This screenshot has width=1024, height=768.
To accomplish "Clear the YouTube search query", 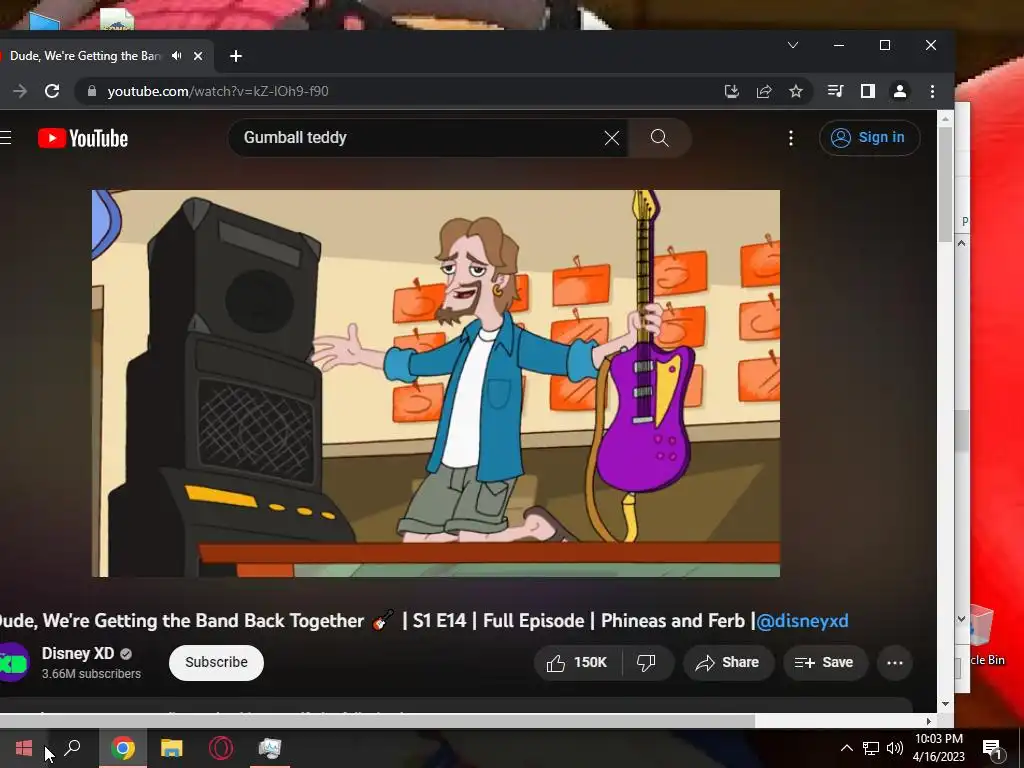I will tap(611, 138).
